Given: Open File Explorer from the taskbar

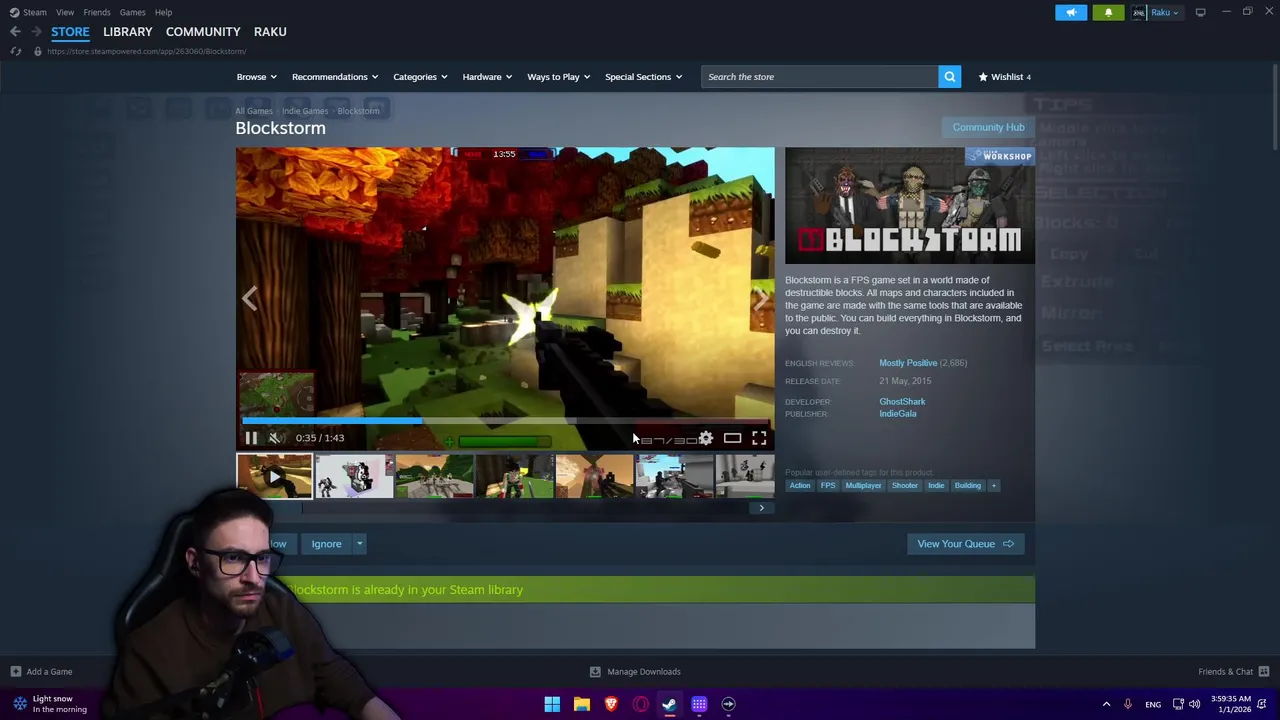Looking at the screenshot, I should (x=582, y=704).
